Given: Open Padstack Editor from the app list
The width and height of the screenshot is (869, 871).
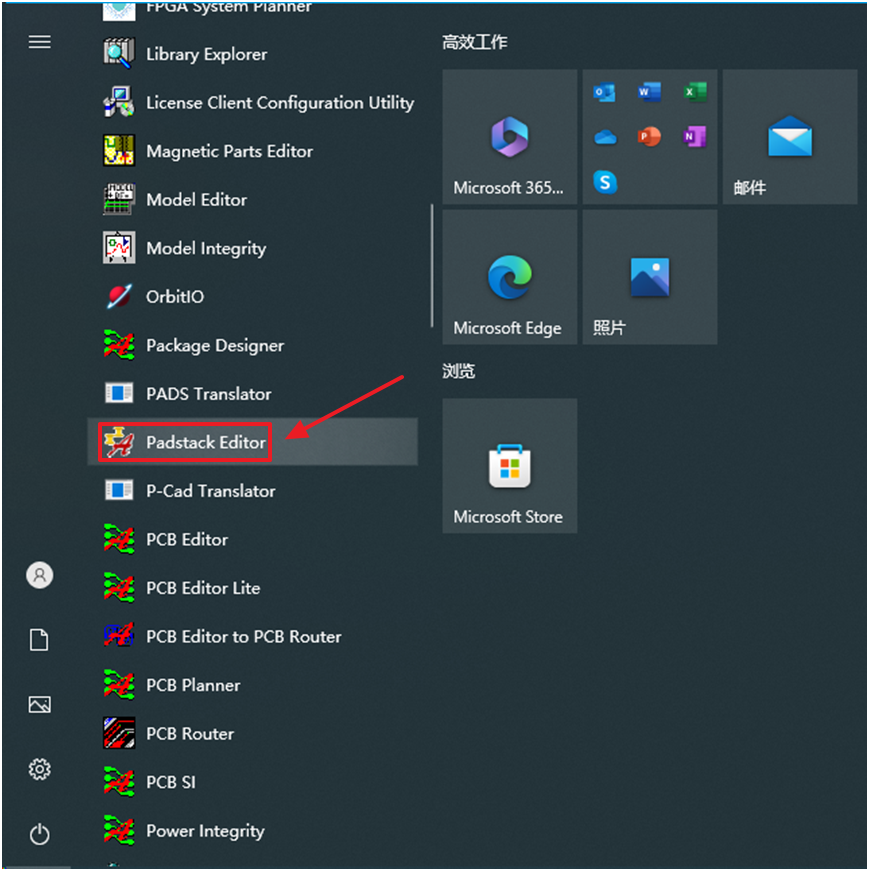Looking at the screenshot, I should pos(205,442).
